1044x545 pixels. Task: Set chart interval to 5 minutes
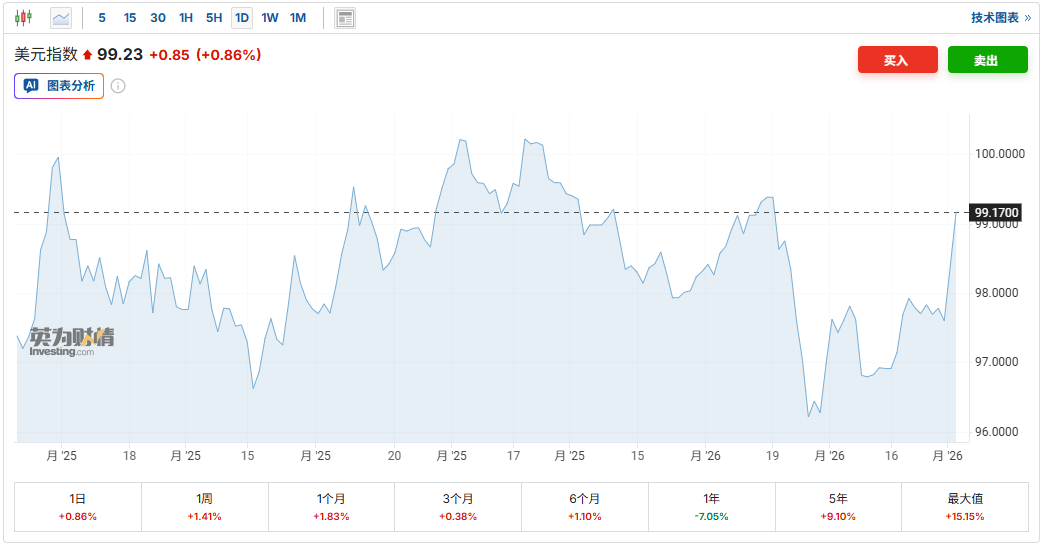tap(102, 18)
